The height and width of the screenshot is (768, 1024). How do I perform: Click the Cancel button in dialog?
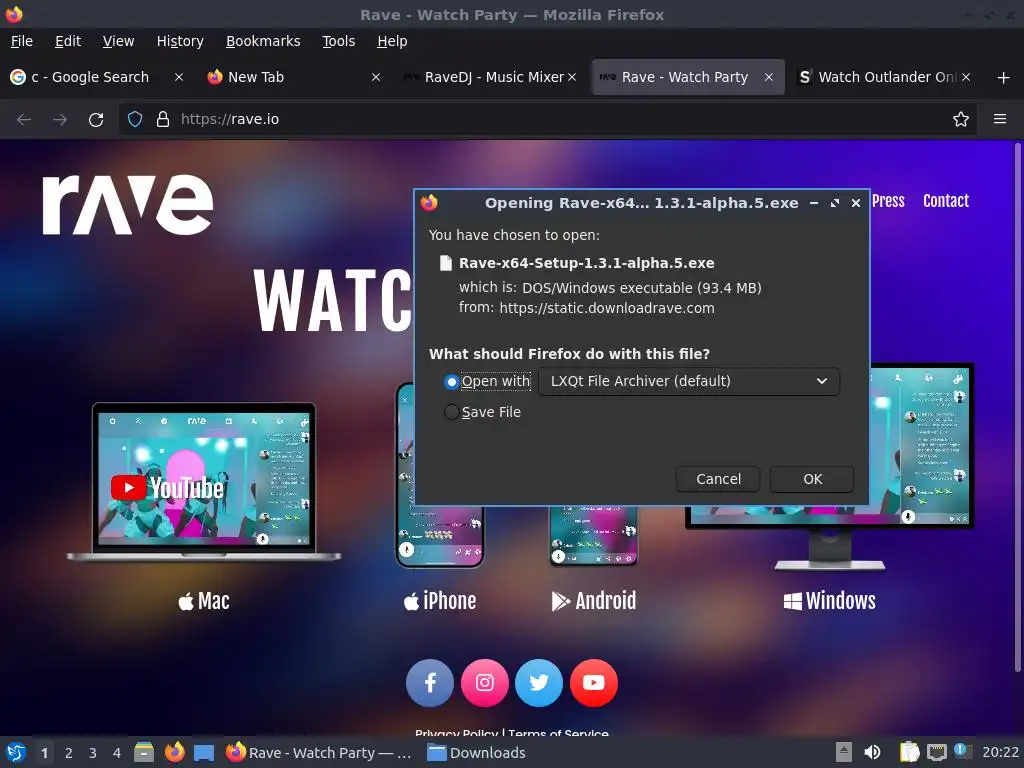point(718,479)
